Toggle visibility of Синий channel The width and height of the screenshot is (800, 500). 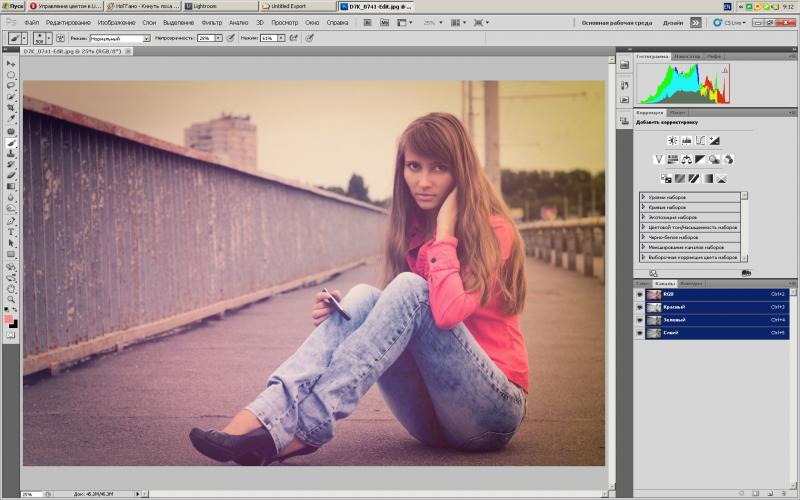point(639,333)
